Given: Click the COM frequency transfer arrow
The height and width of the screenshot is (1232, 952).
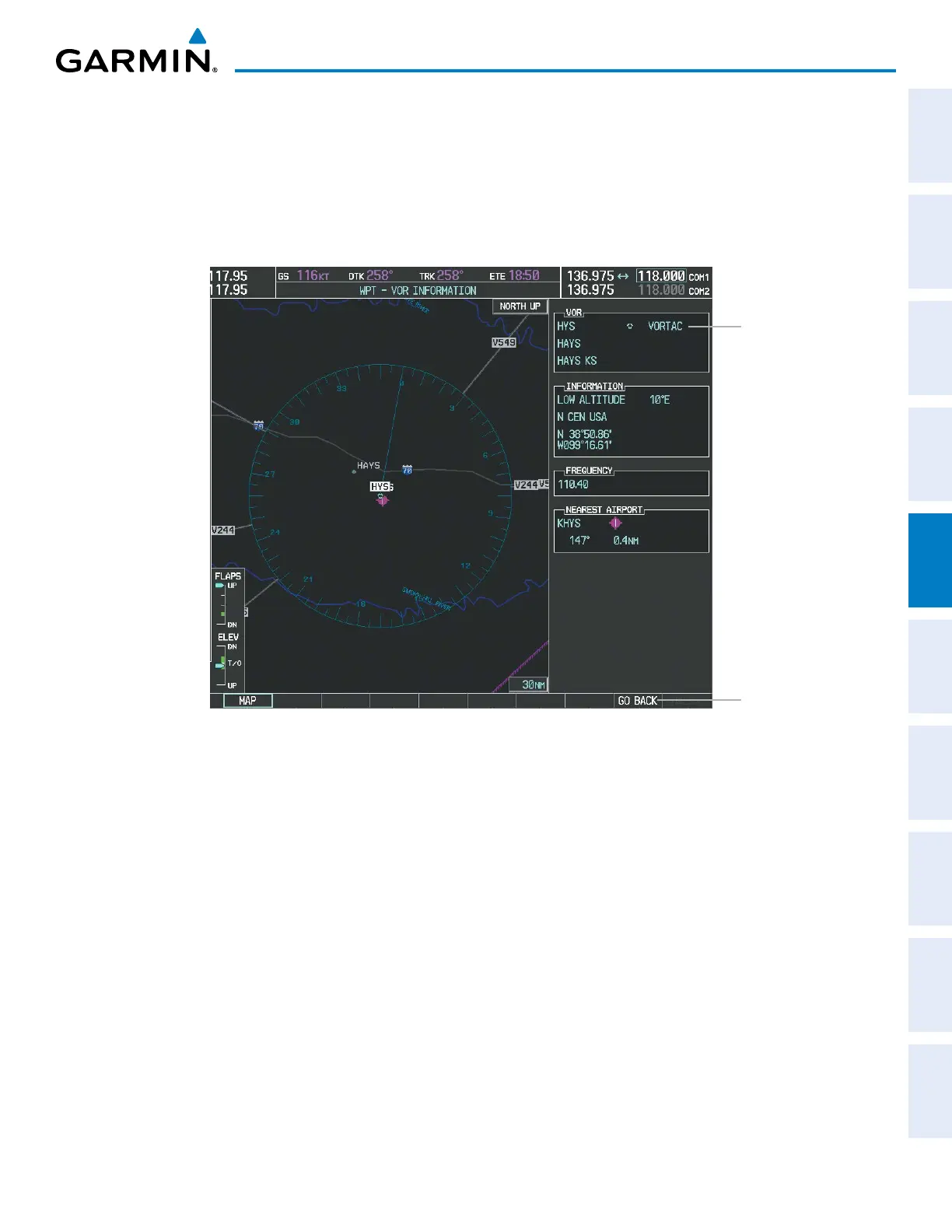Looking at the screenshot, I should coord(623,276).
